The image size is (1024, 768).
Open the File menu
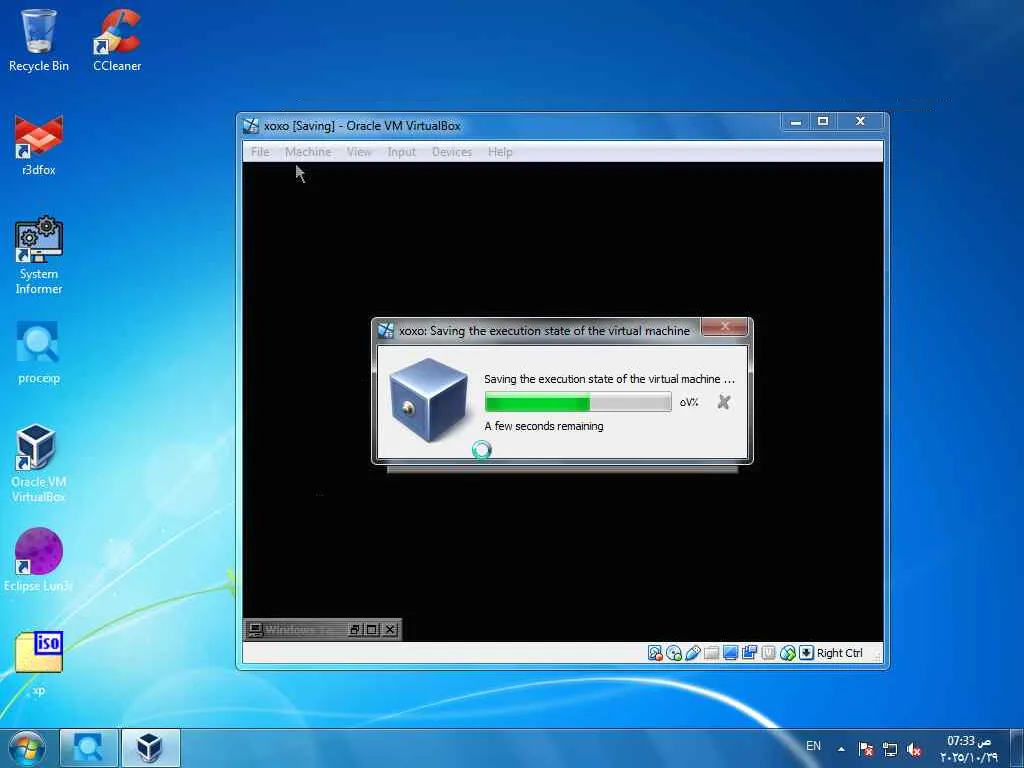260,152
